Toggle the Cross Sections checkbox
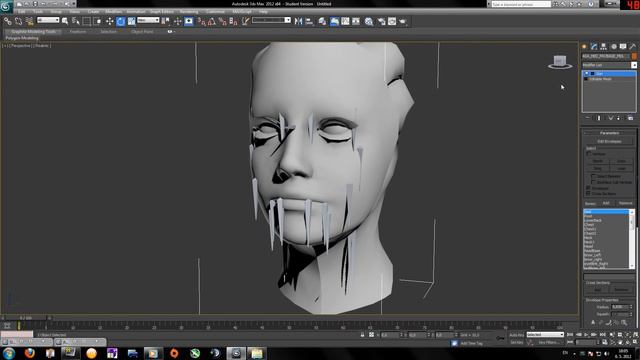This screenshot has height=360, width=640. [588, 193]
